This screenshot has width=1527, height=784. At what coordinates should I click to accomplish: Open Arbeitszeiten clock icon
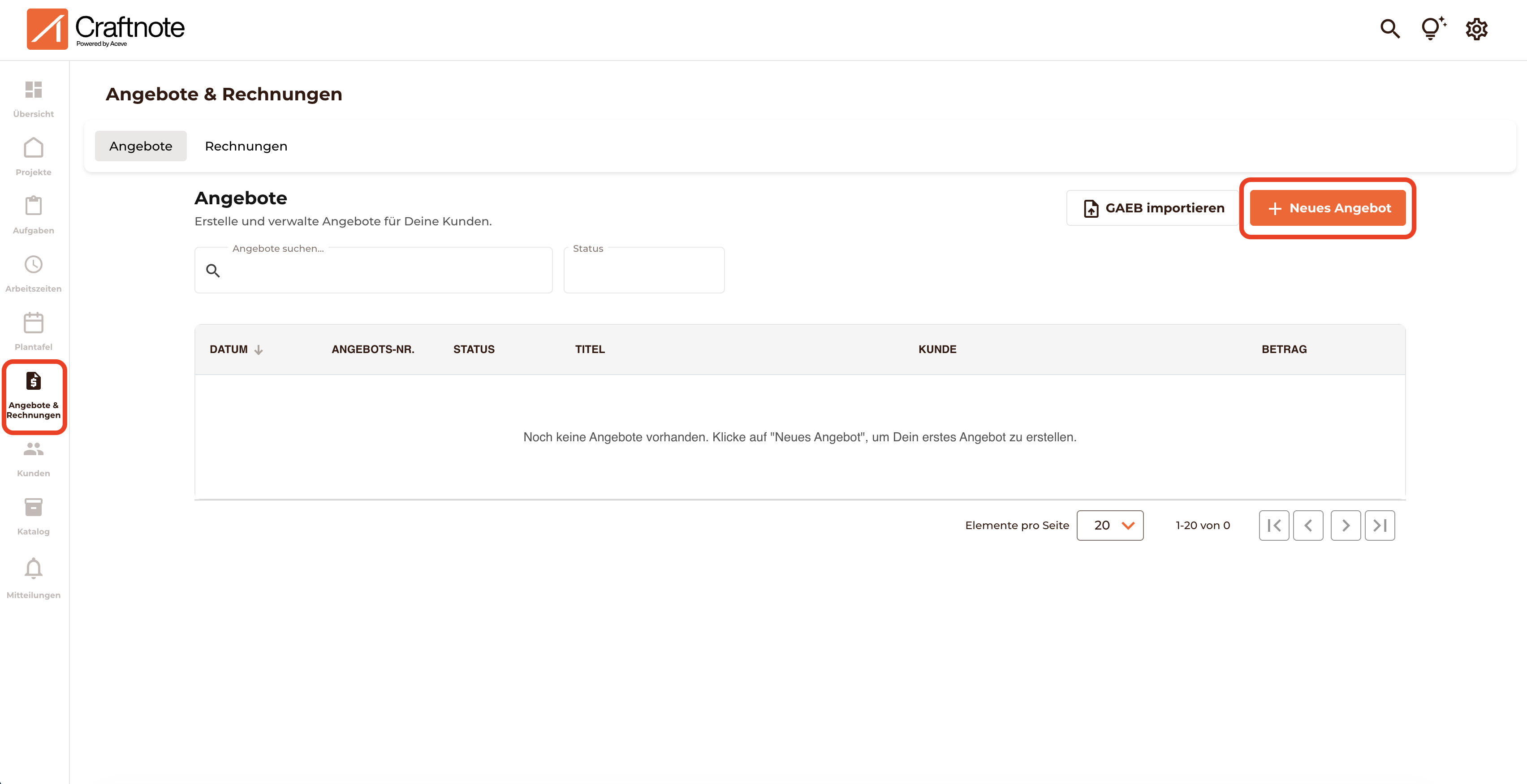tap(33, 265)
